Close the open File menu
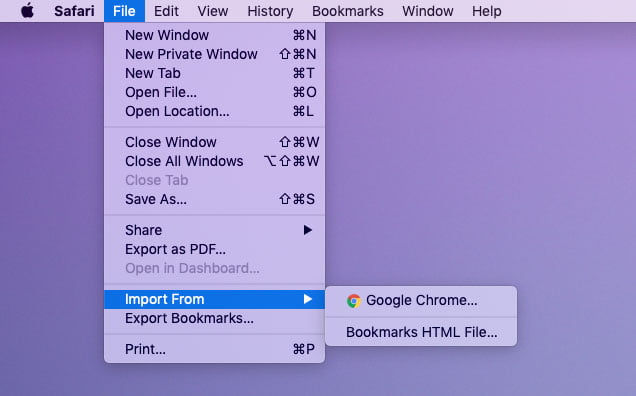Image resolution: width=636 pixels, height=396 pixels. (124, 11)
